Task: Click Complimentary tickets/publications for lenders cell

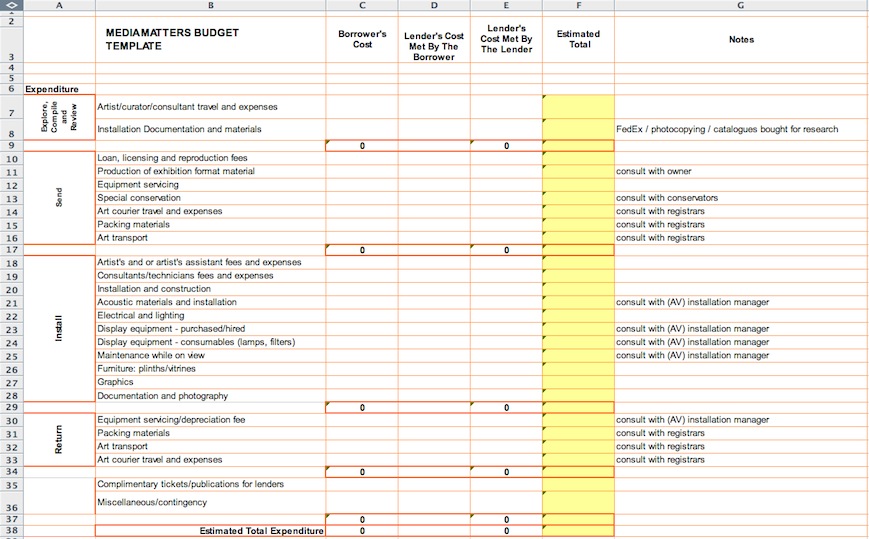Action: pyautogui.click(x=211, y=484)
